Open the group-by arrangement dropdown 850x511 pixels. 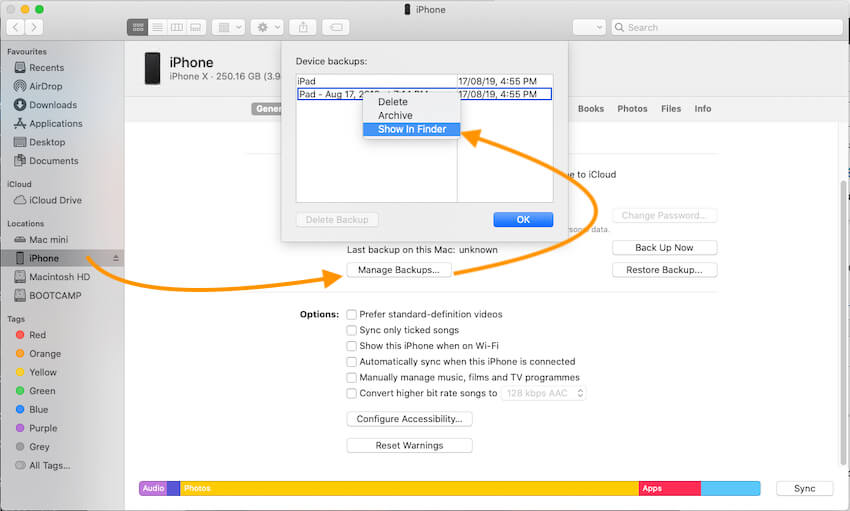point(228,27)
